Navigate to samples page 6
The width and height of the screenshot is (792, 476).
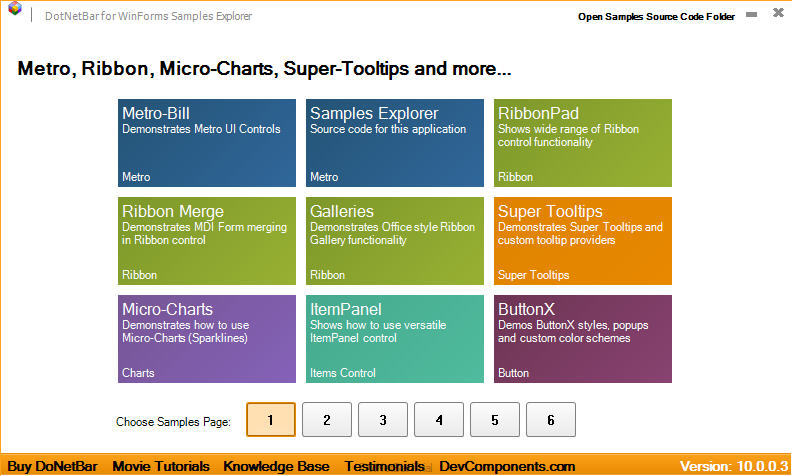coord(551,419)
